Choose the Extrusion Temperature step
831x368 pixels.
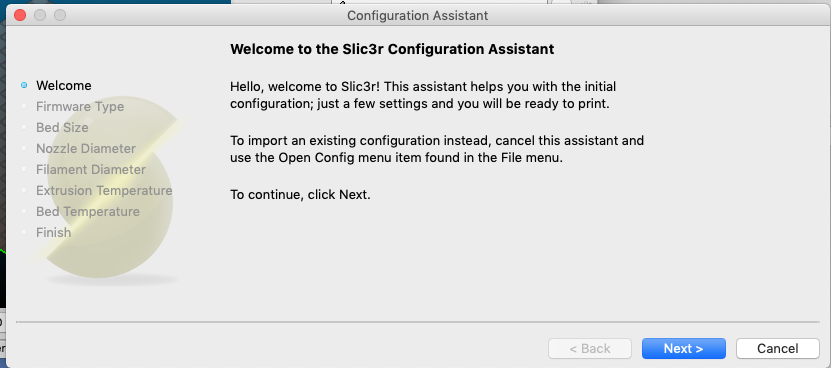[x=104, y=190]
